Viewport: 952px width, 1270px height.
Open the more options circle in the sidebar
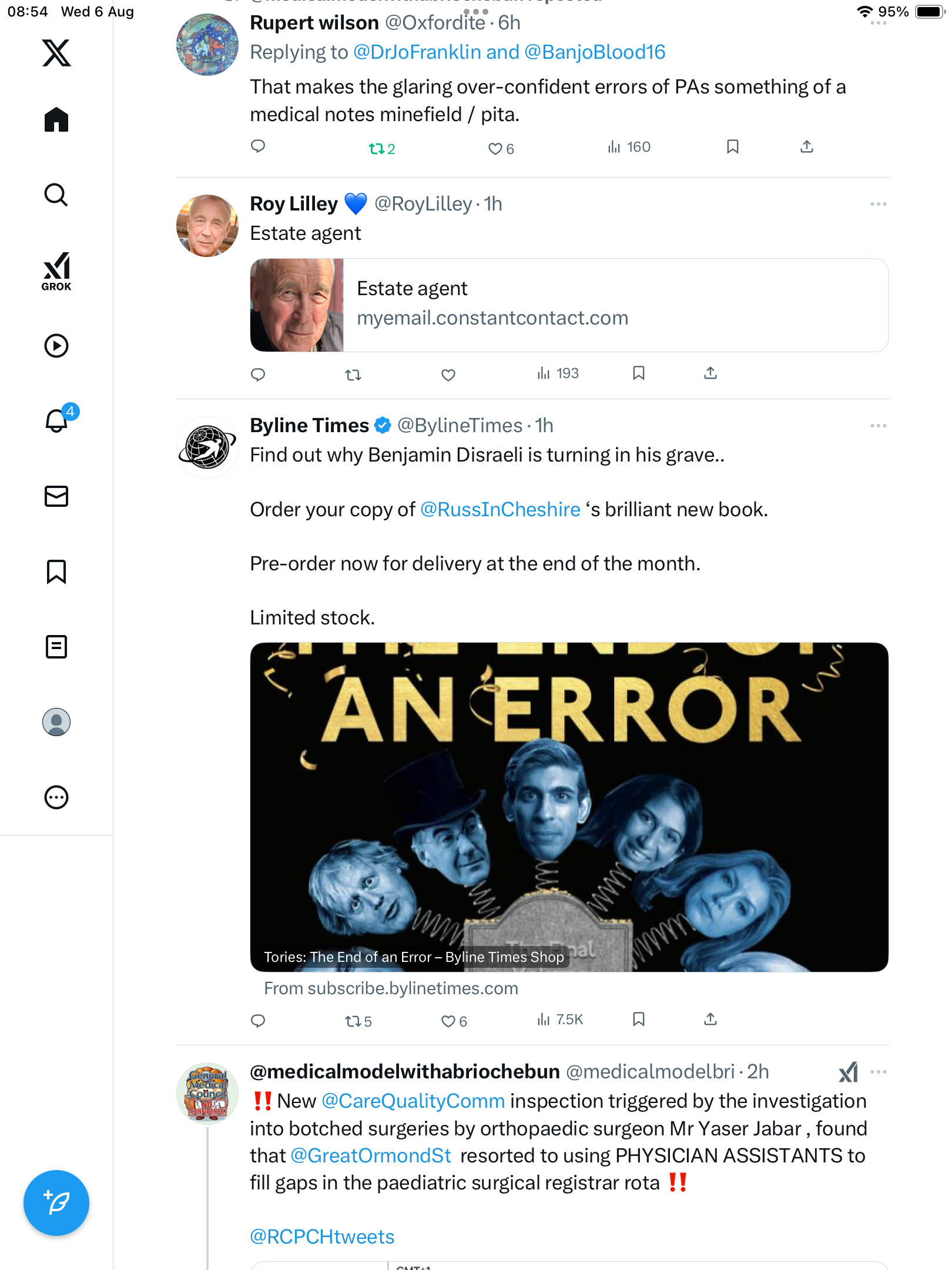pyautogui.click(x=56, y=797)
